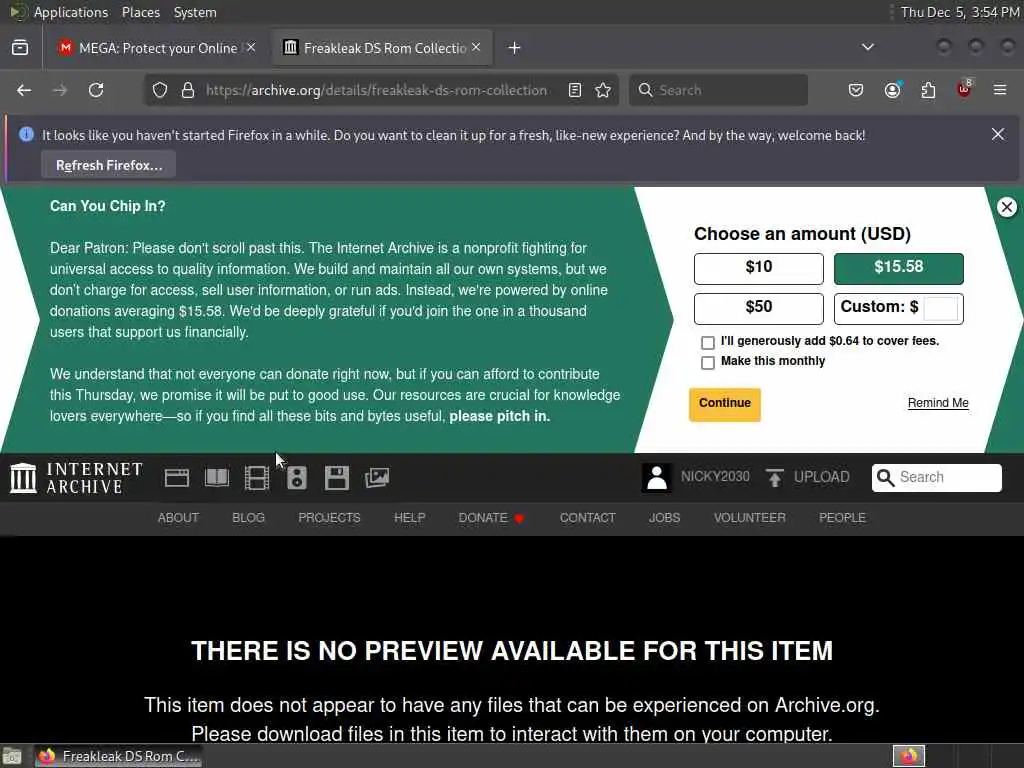The height and width of the screenshot is (768, 1024).
Task: Click the Refresh Firefox... button
Action: (x=108, y=165)
